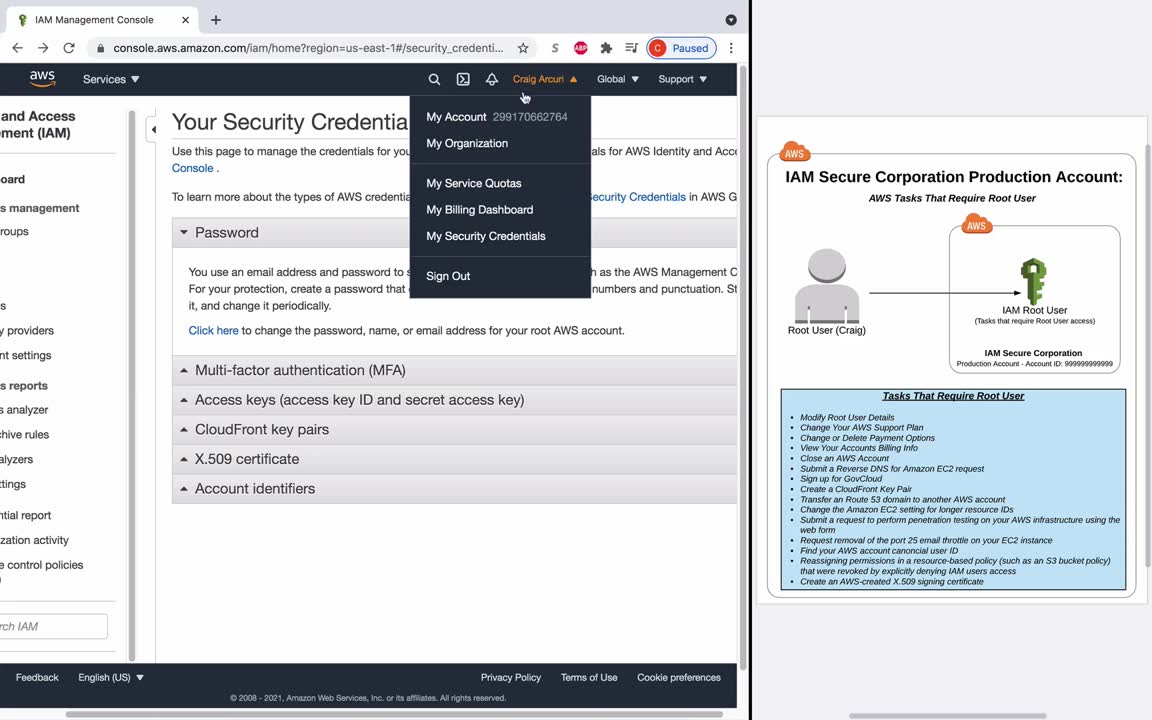Open Archive rules in sidebar
Screen dimensions: 1152x720
point(25,434)
